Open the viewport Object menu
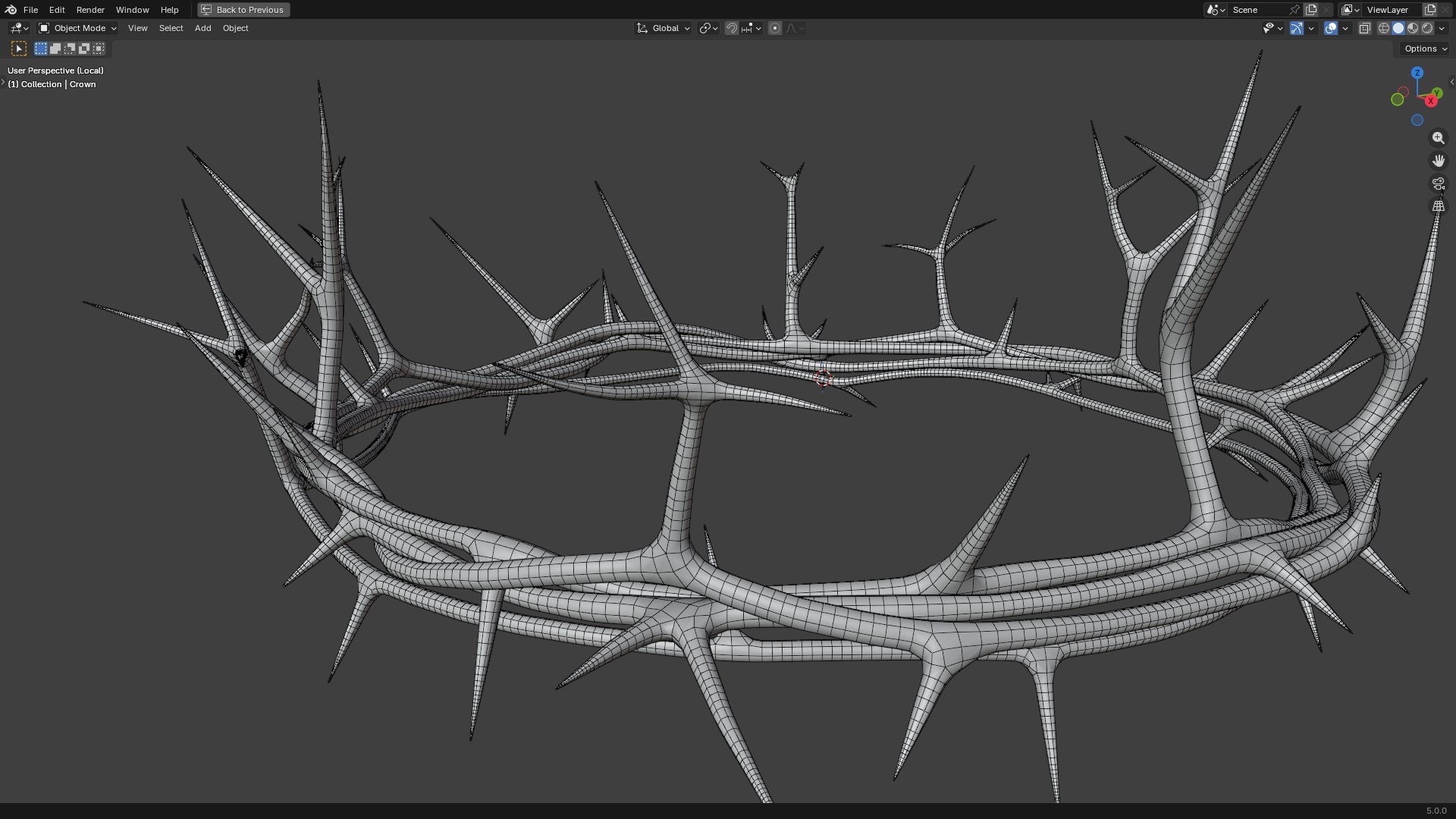 235,28
